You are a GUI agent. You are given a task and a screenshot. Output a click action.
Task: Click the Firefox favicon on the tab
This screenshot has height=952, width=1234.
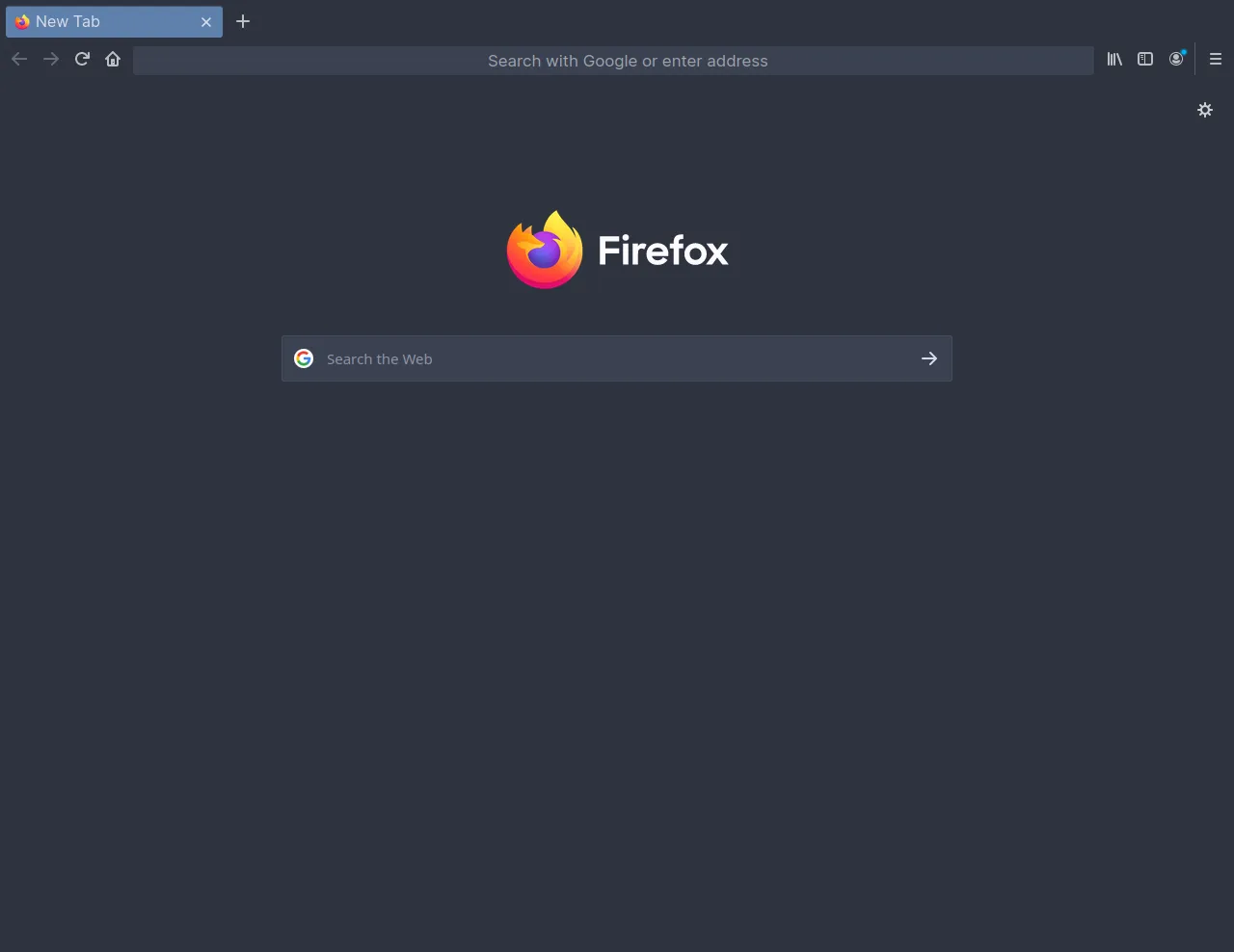click(22, 21)
